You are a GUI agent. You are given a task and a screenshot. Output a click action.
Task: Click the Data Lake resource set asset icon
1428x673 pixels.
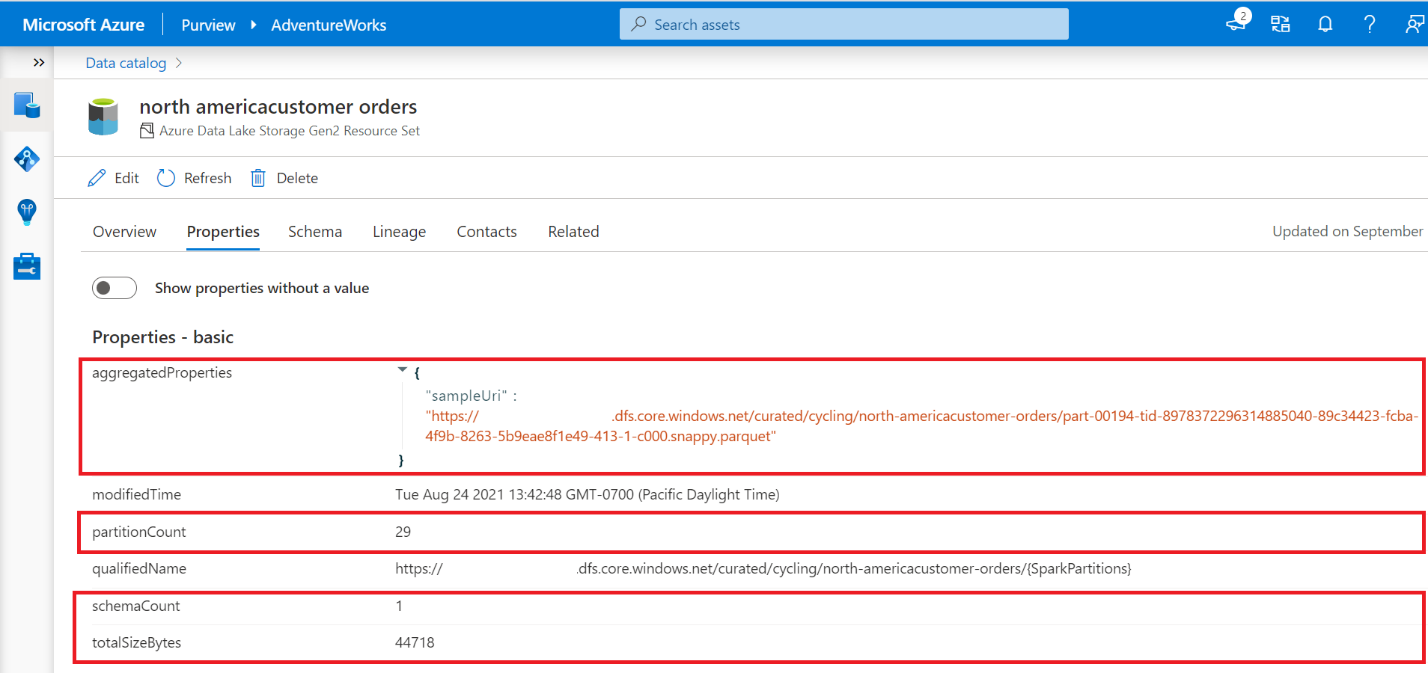click(104, 116)
